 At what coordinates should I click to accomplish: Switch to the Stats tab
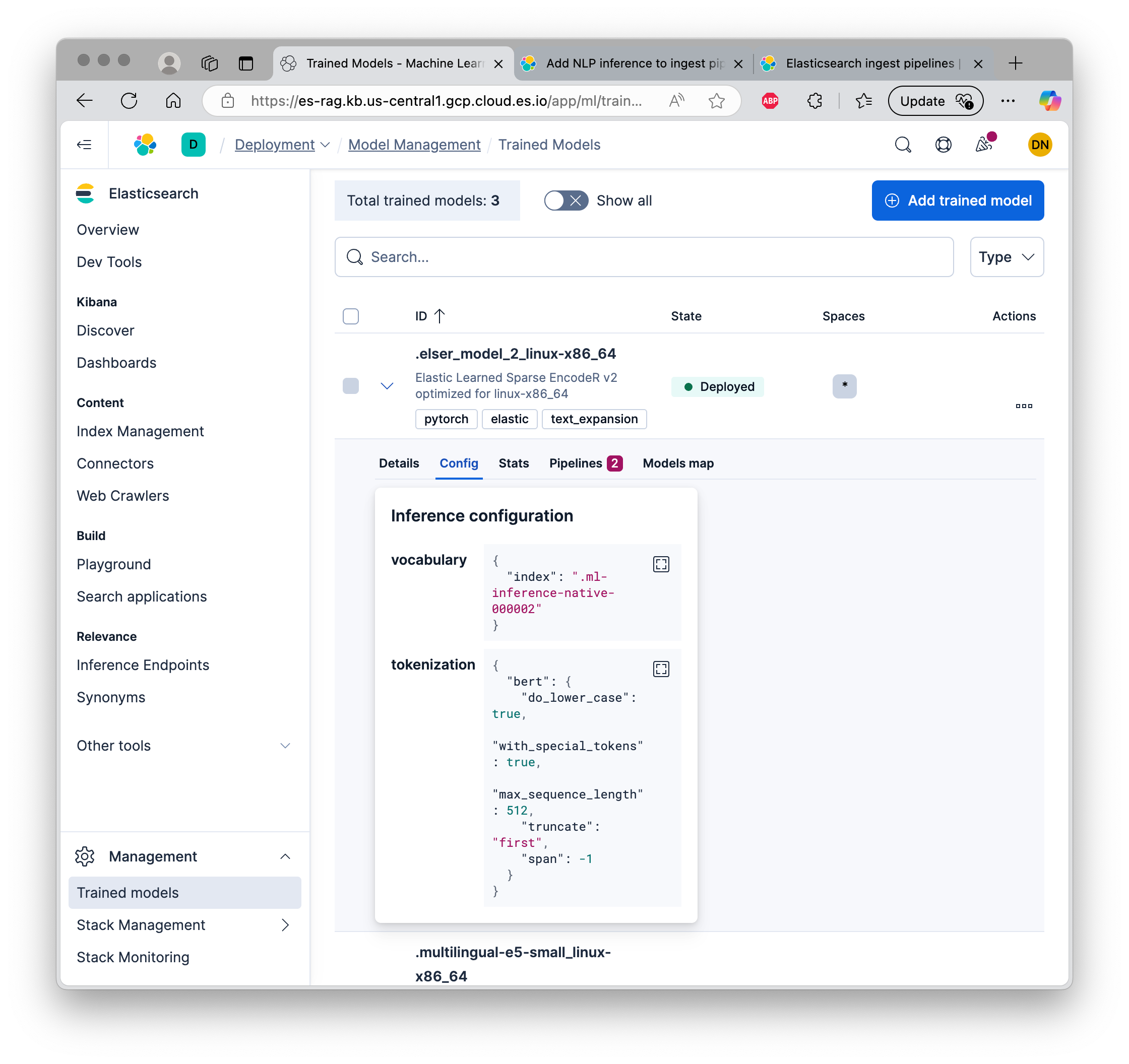[x=514, y=463]
